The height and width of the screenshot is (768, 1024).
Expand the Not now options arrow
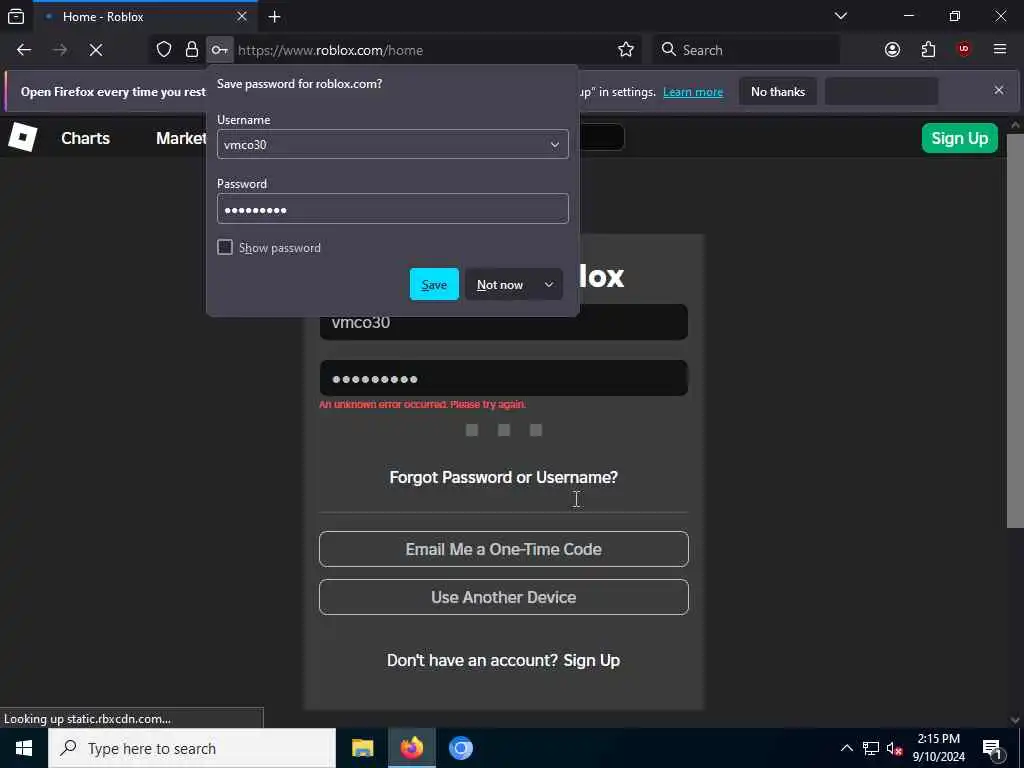click(x=549, y=284)
